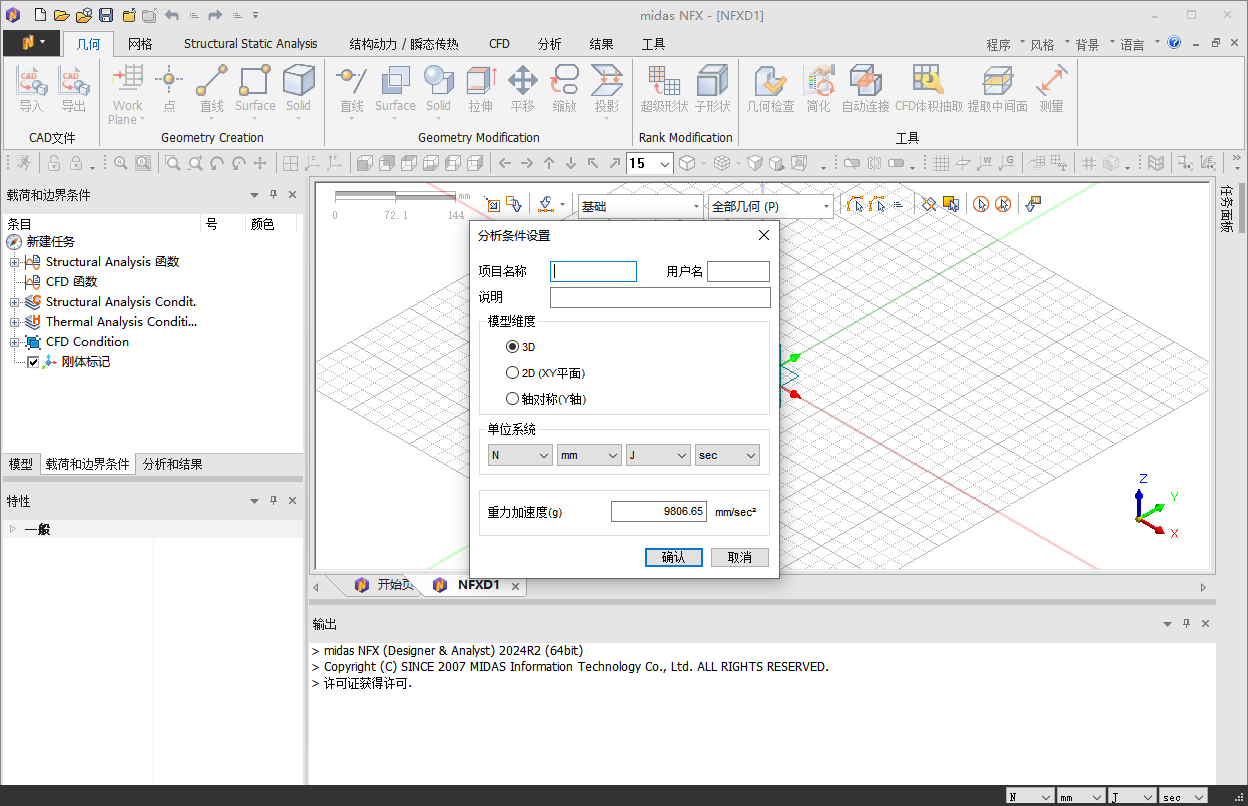
Task: Click the 说明 description field
Action: tap(660, 297)
